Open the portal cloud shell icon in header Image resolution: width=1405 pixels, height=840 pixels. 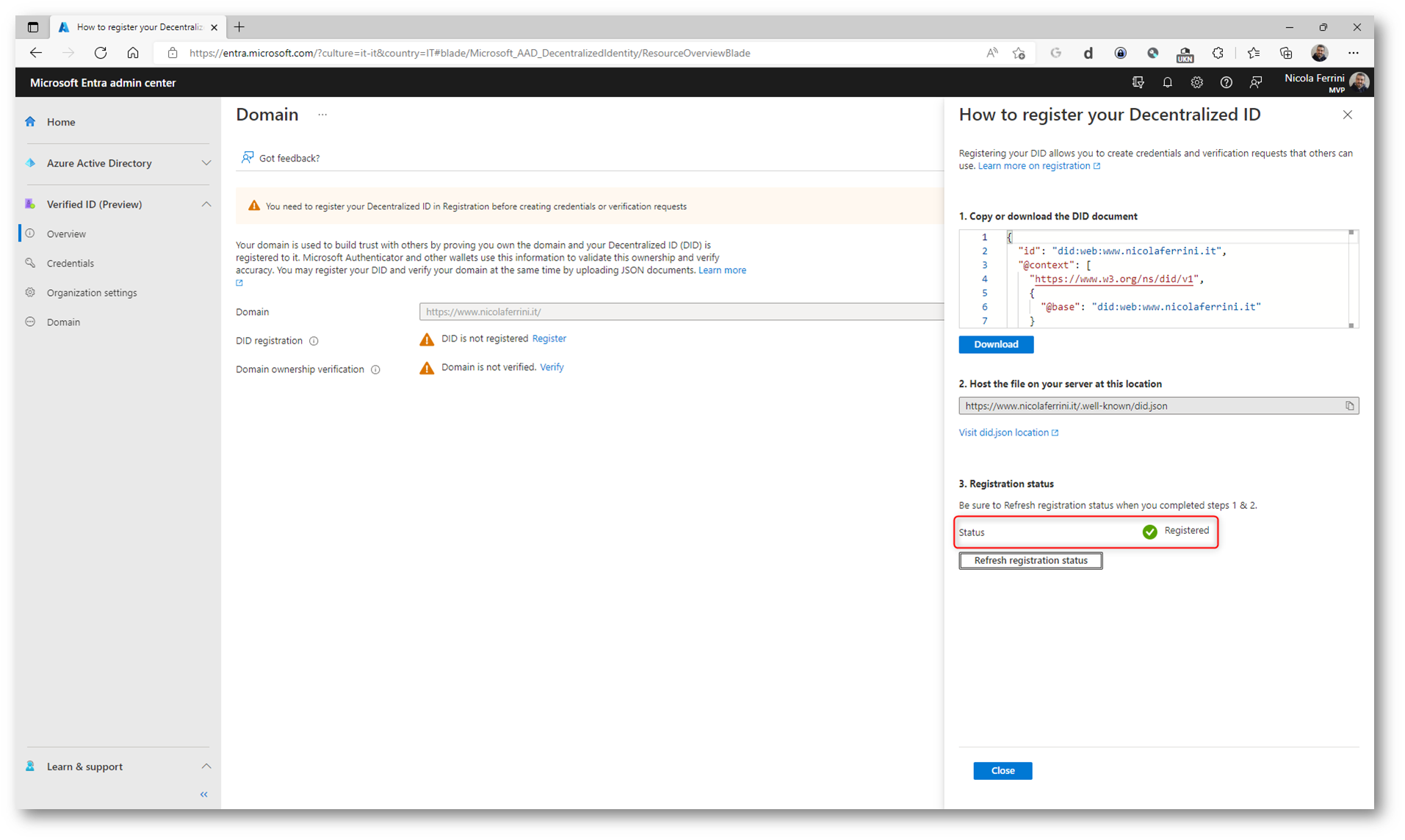click(1138, 82)
